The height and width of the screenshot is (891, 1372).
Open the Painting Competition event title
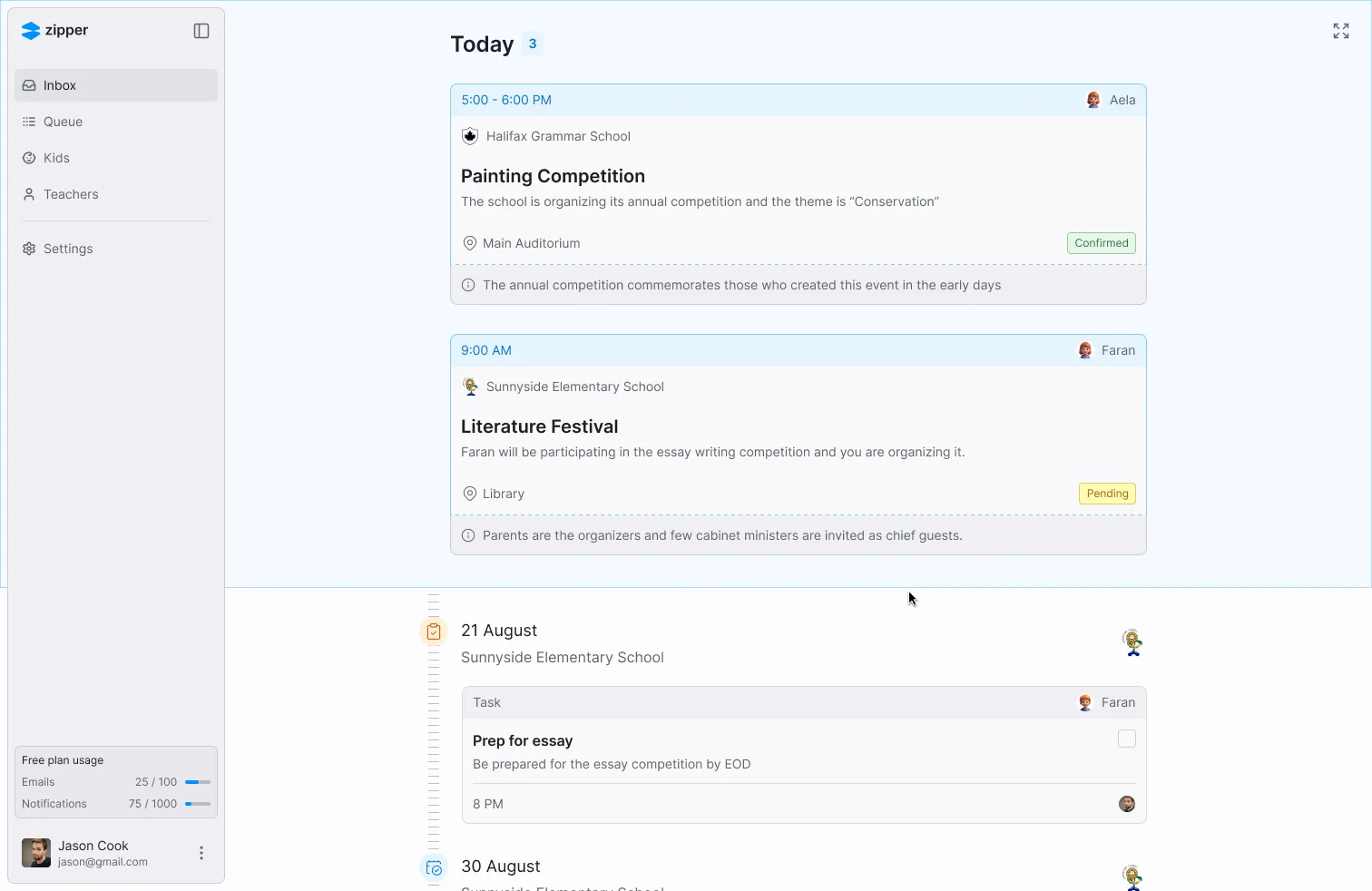point(553,176)
